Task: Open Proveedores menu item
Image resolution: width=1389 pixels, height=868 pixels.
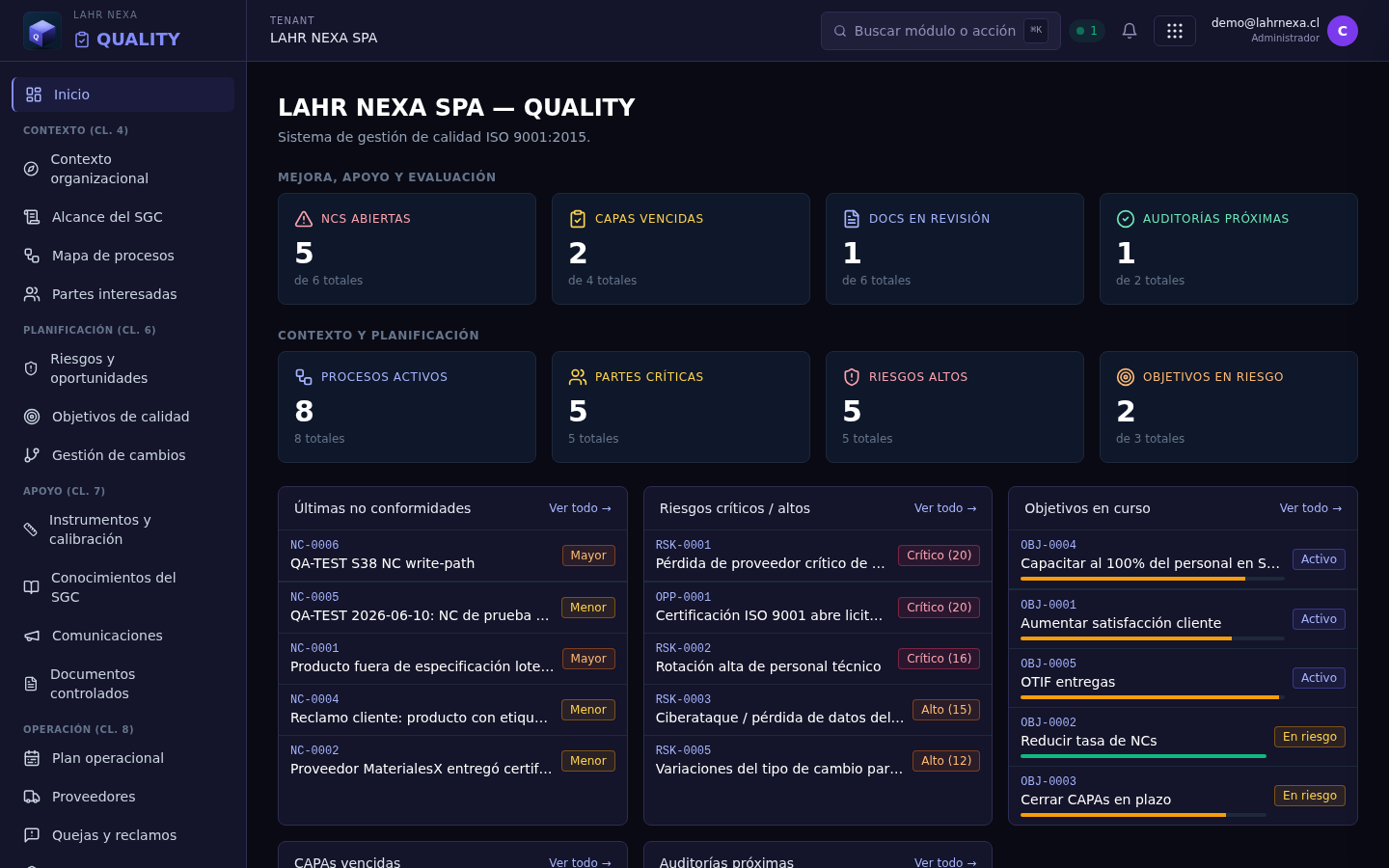Action: [x=123, y=797]
